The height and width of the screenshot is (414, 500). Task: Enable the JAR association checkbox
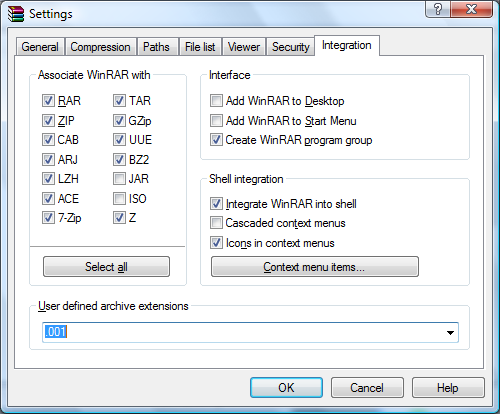tap(119, 179)
